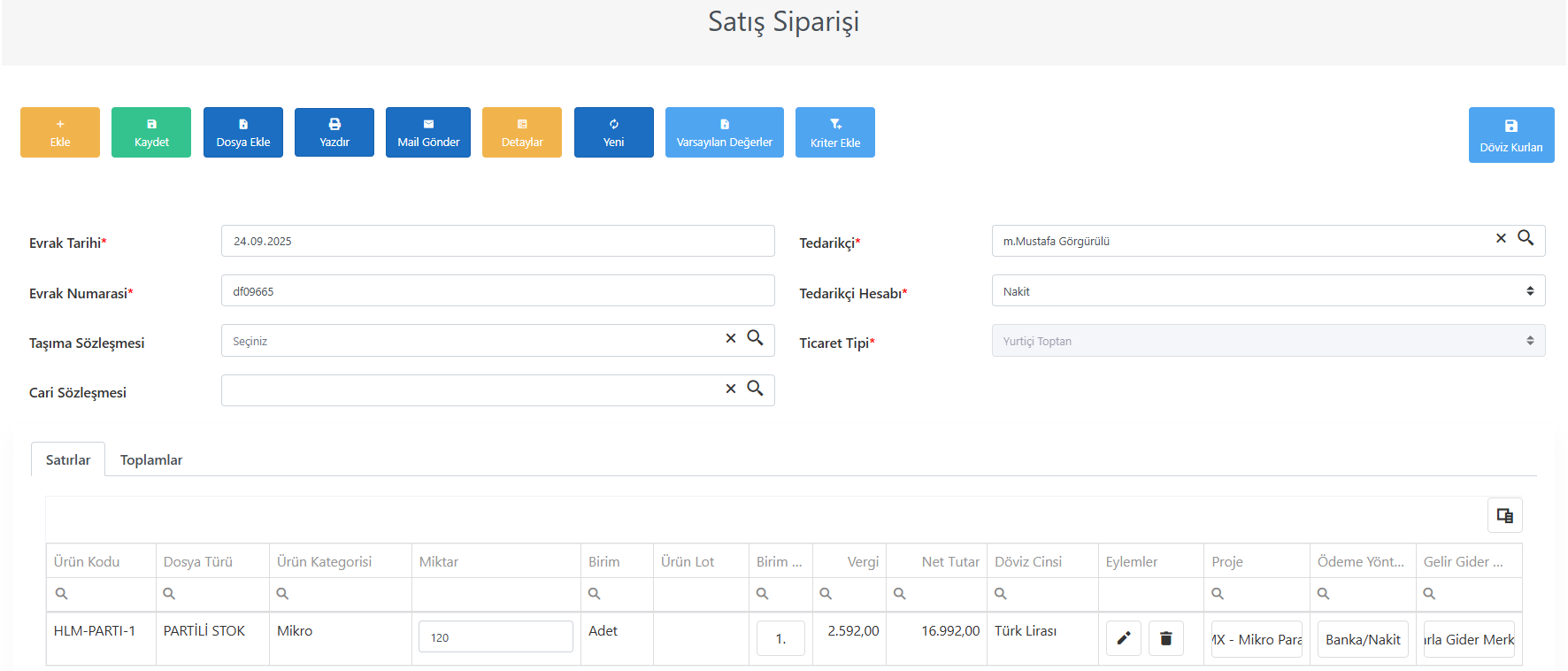Click the Ekle add button
The image size is (1568, 671).
point(60,133)
